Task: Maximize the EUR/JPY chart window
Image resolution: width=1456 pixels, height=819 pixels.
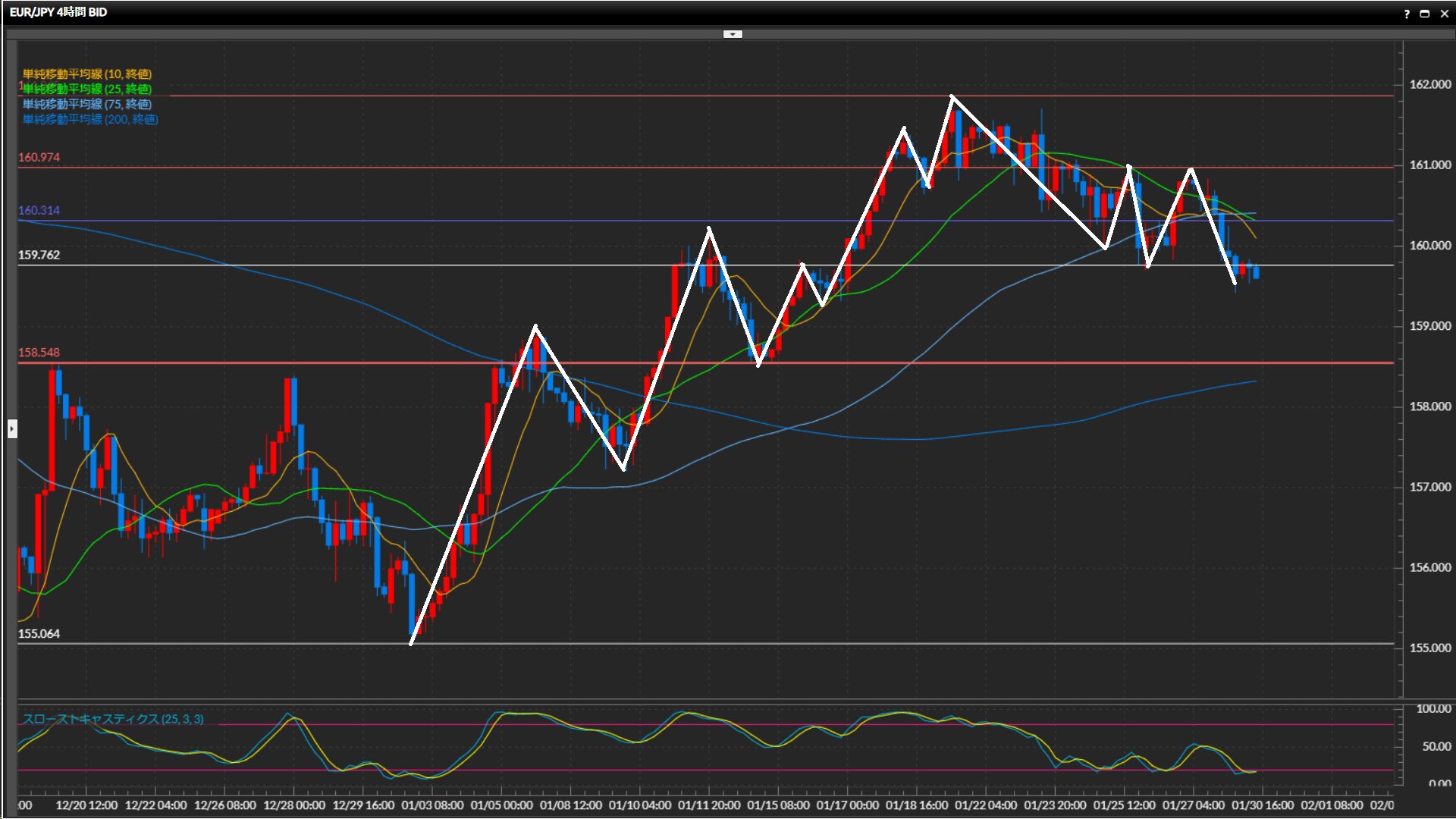Action: click(x=1424, y=14)
